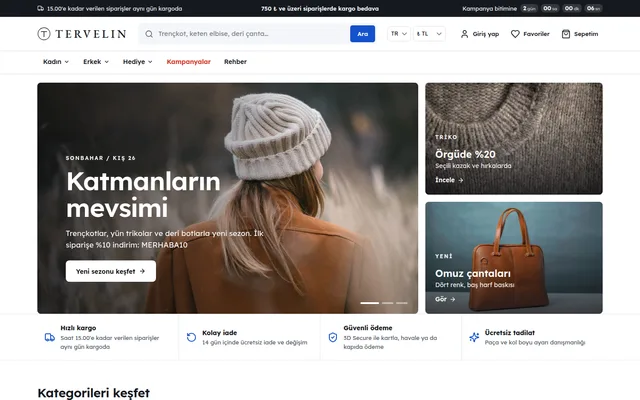
Task: Click Giriş yap link
Action: pos(480,34)
